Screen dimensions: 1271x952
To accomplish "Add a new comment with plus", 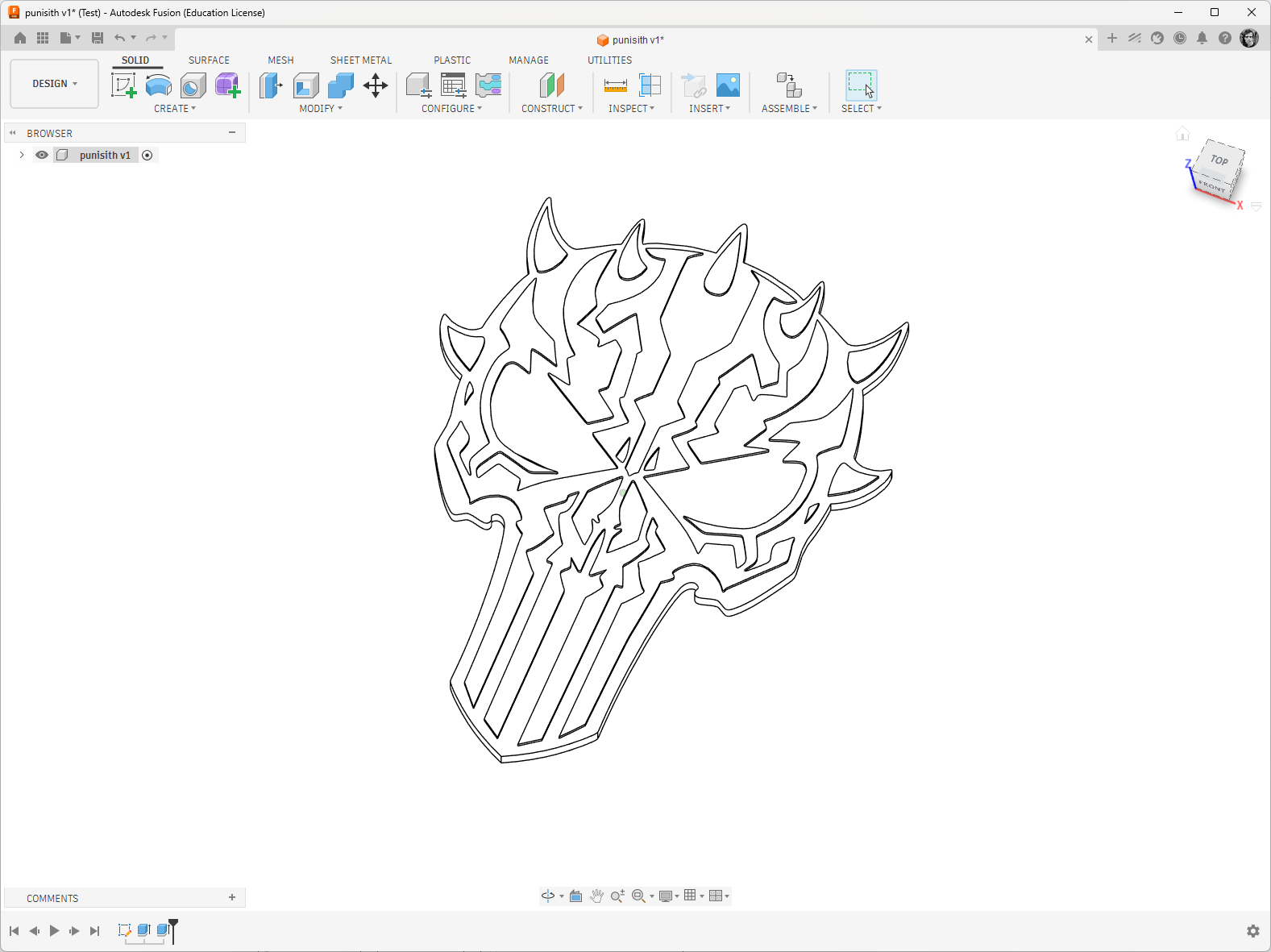I will 232,897.
